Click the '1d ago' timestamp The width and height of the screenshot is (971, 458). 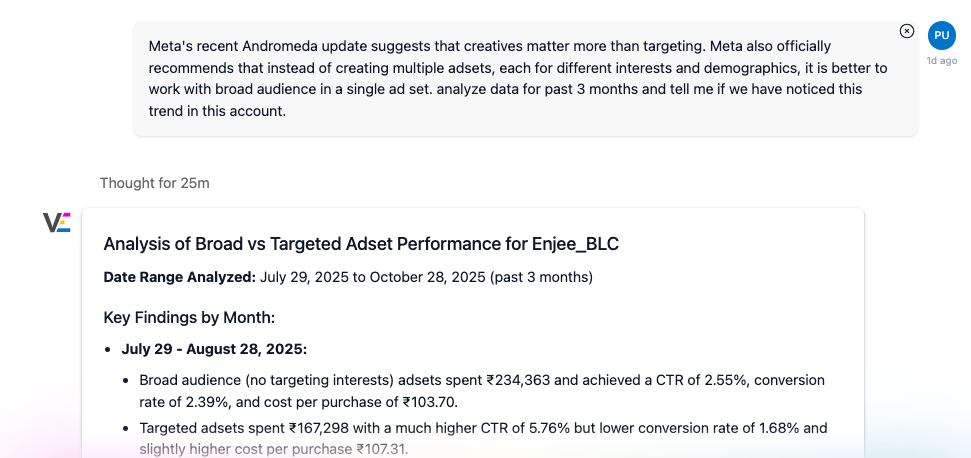tap(941, 61)
